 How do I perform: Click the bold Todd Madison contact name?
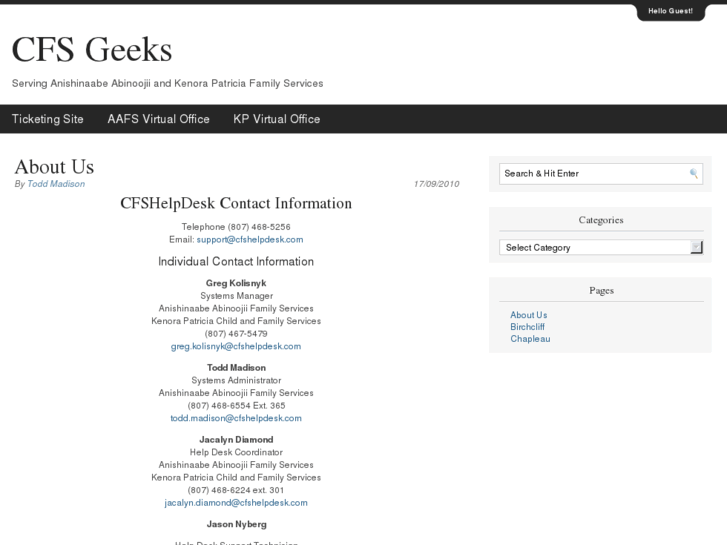[236, 368]
